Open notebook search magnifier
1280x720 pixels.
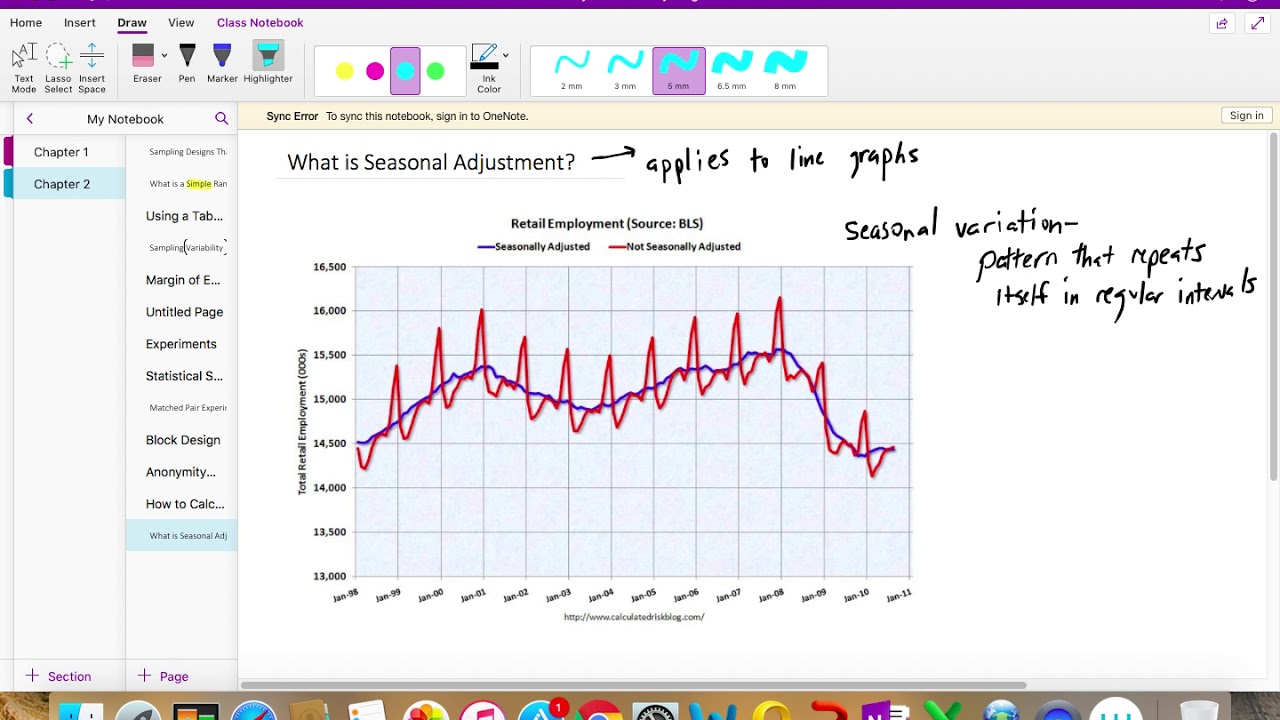pyautogui.click(x=222, y=118)
